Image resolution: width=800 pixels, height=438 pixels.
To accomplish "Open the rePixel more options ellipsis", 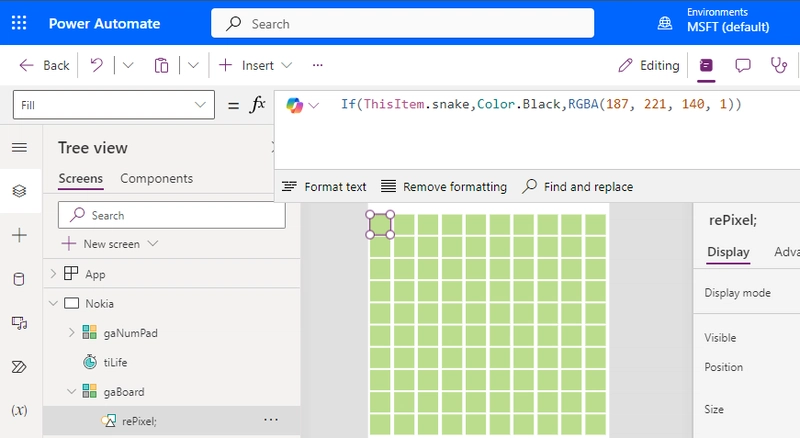I will 271,420.
